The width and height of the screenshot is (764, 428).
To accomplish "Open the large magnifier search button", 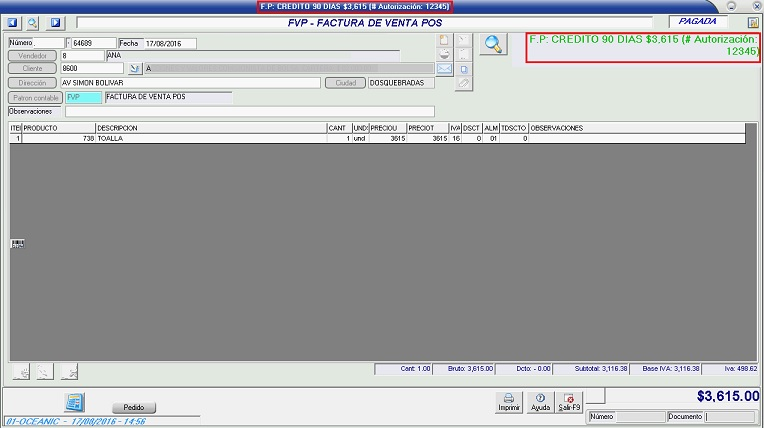I will click(492, 45).
